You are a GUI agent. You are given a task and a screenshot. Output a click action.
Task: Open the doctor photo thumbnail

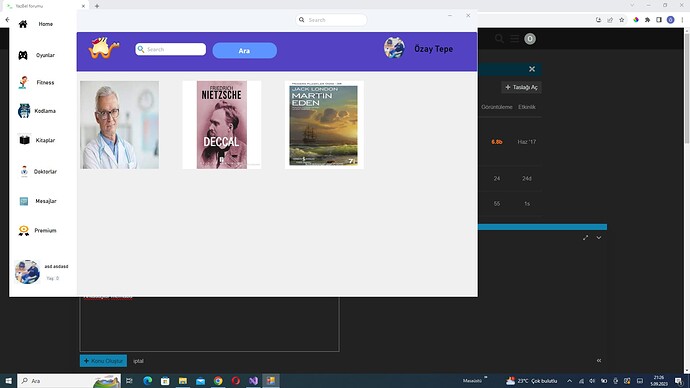119,125
